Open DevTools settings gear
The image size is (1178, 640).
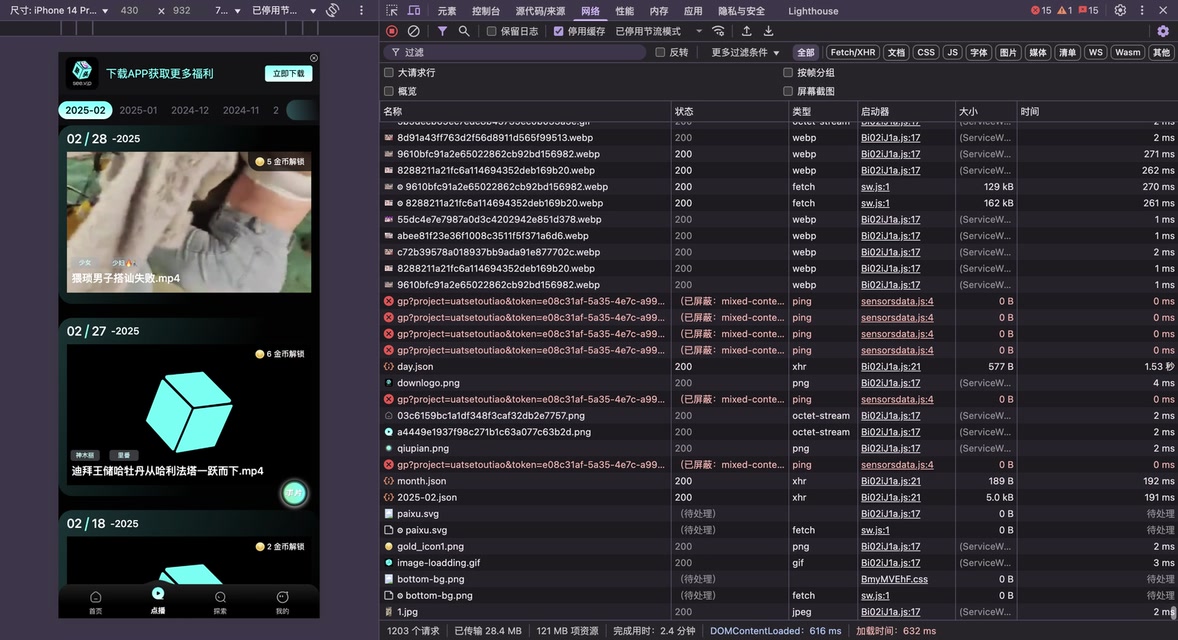1120,10
